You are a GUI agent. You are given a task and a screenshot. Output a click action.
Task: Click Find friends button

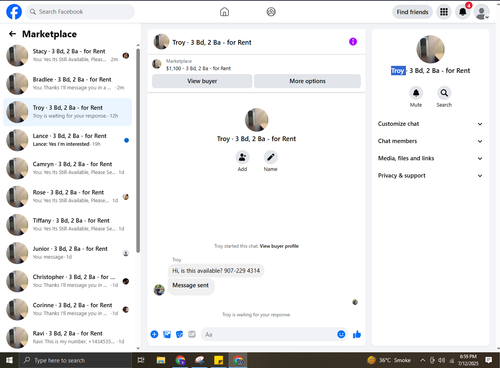pos(412,12)
